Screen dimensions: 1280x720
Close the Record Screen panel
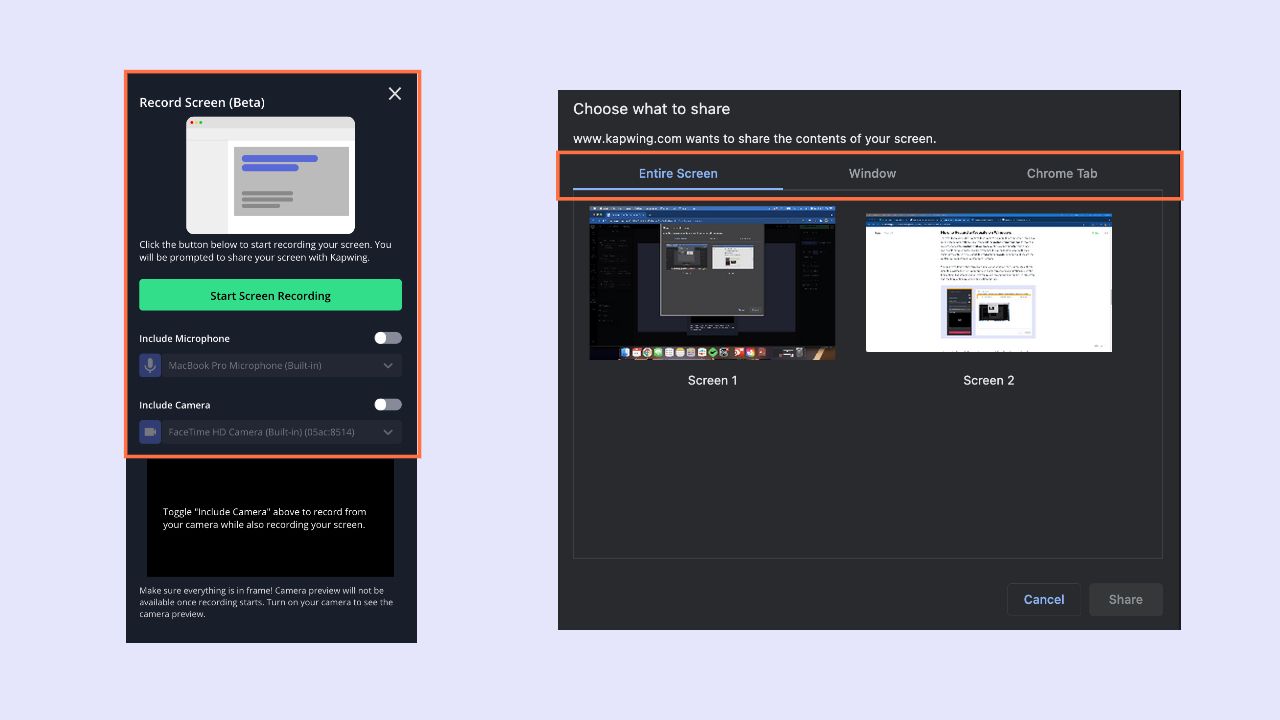395,94
